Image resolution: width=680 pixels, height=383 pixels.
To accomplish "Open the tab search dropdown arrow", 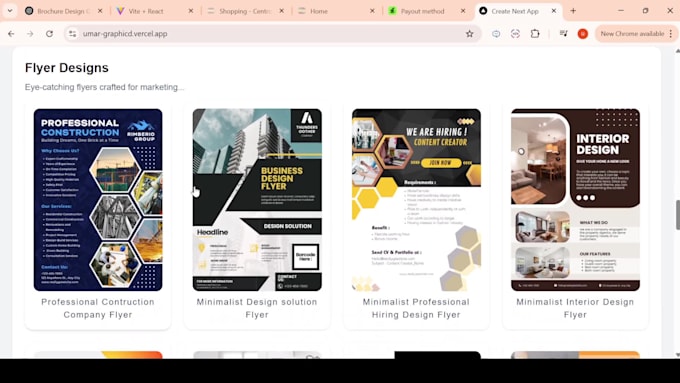I will point(10,11).
